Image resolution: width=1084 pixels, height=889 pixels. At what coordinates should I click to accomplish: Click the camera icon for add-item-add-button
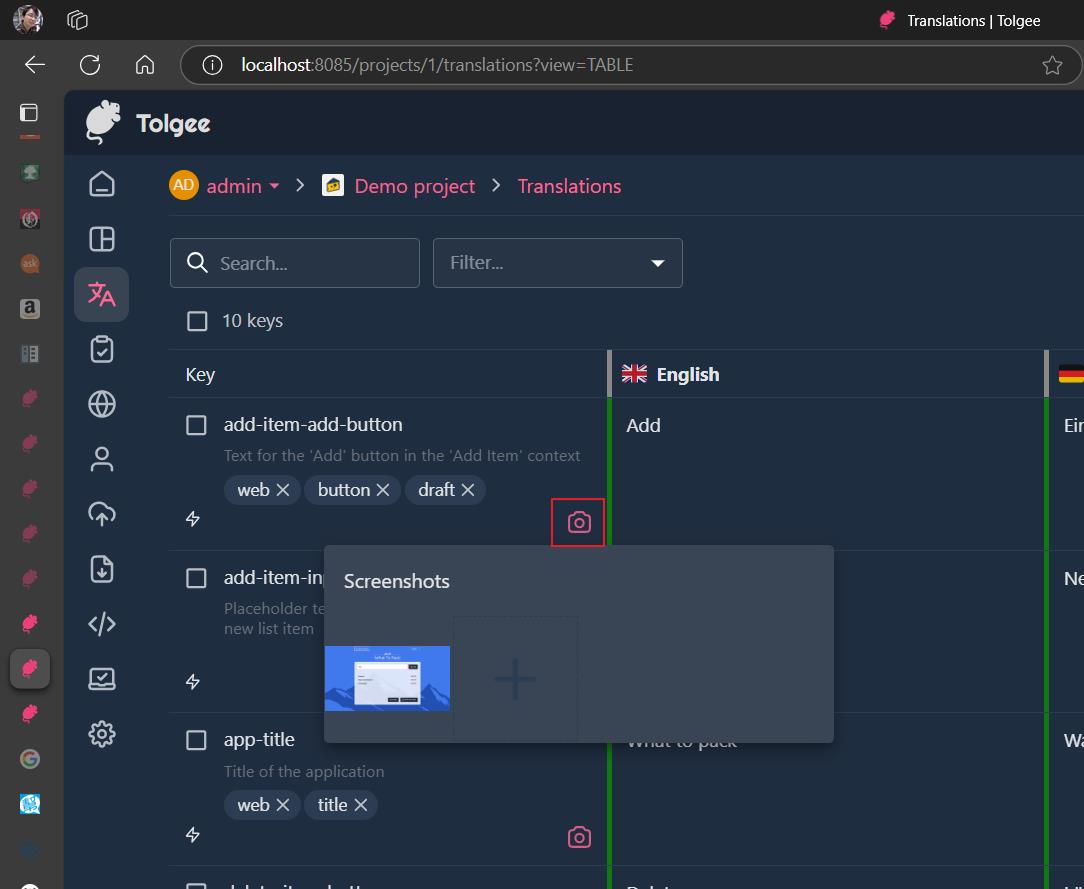579,523
